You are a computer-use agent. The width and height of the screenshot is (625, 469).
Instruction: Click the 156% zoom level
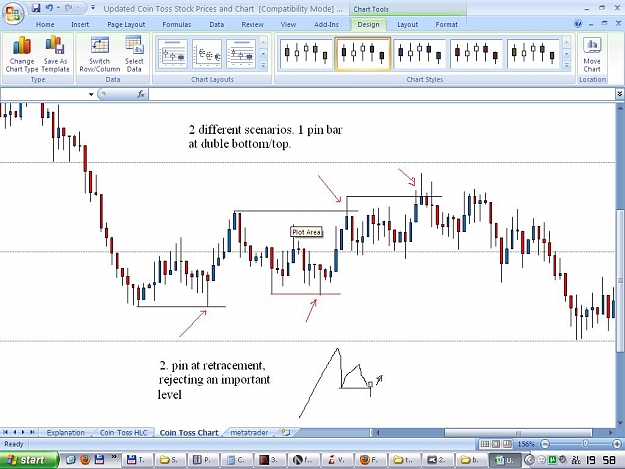(x=526, y=444)
